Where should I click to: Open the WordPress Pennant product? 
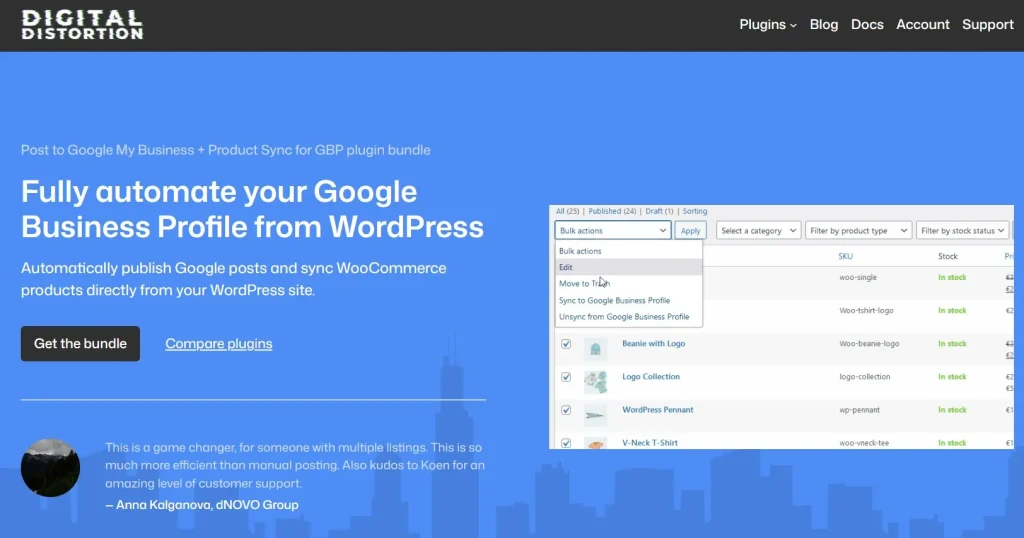coord(658,410)
